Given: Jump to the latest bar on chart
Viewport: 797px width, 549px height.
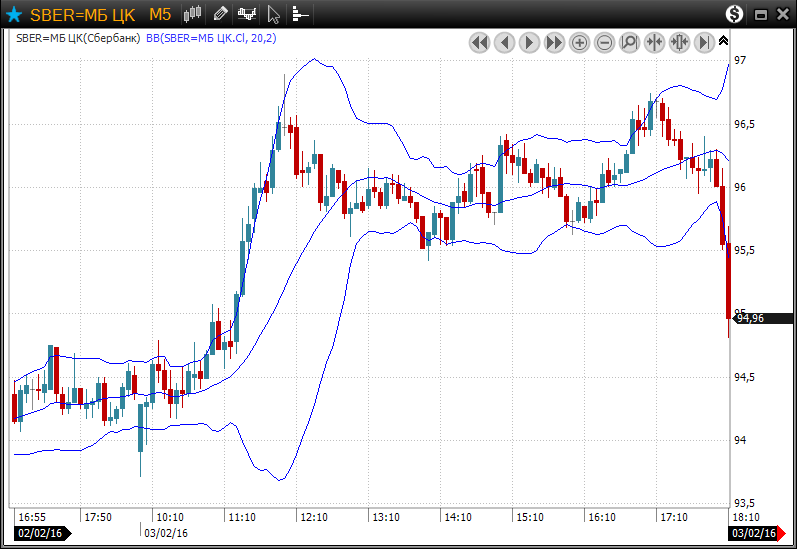Looking at the screenshot, I should (704, 42).
